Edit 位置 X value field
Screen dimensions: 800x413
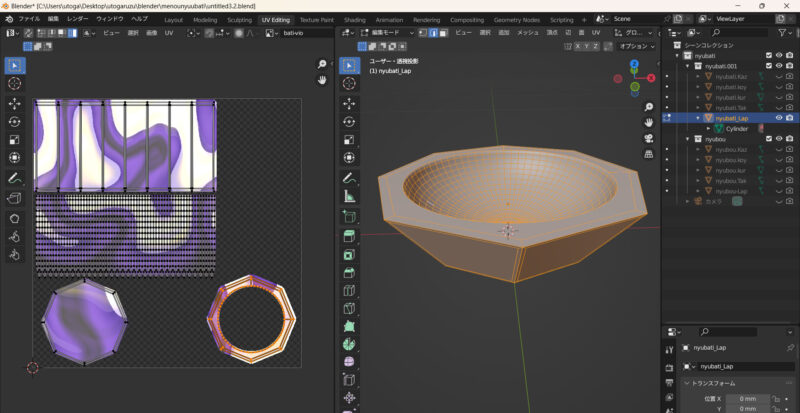tap(747, 399)
